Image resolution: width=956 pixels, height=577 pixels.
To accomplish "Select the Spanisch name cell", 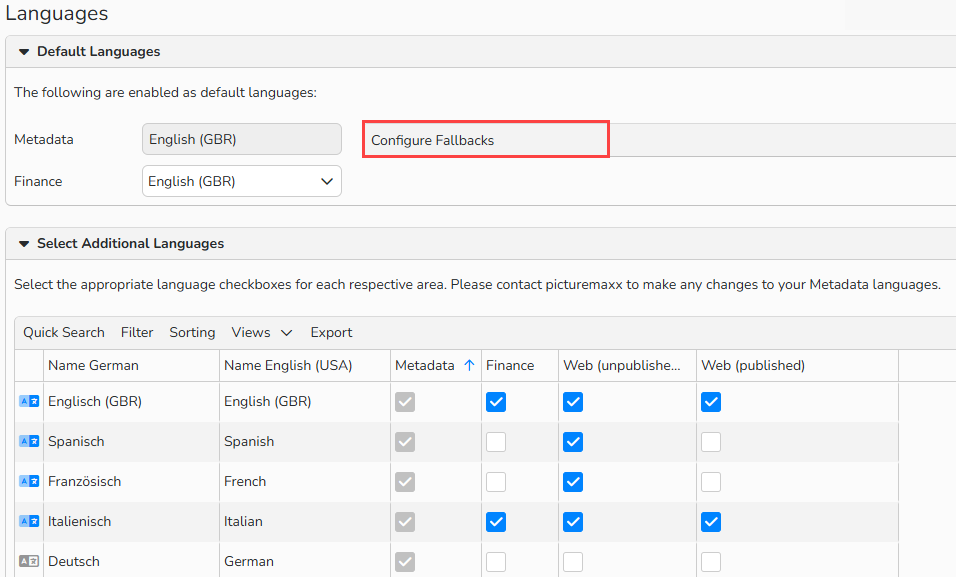I will tap(131, 441).
